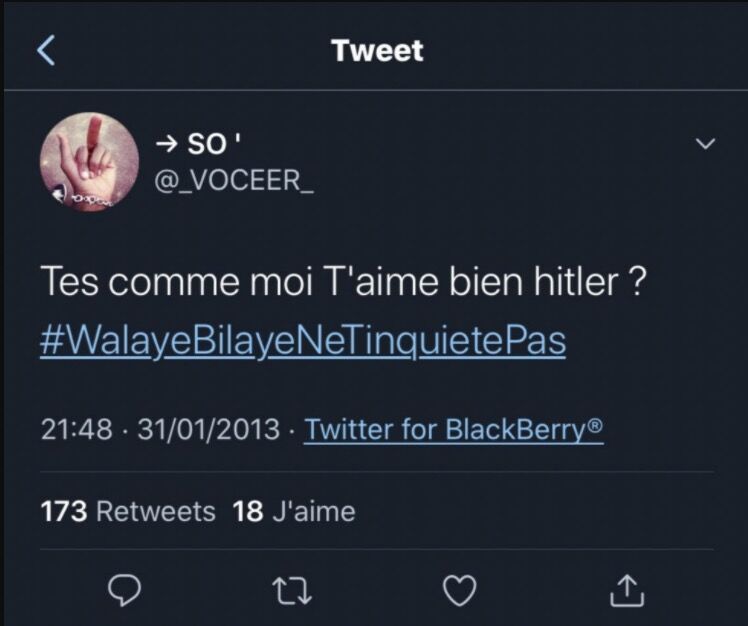748x626 pixels.
Task: Retweet using the arrows icon
Action: tap(294, 591)
